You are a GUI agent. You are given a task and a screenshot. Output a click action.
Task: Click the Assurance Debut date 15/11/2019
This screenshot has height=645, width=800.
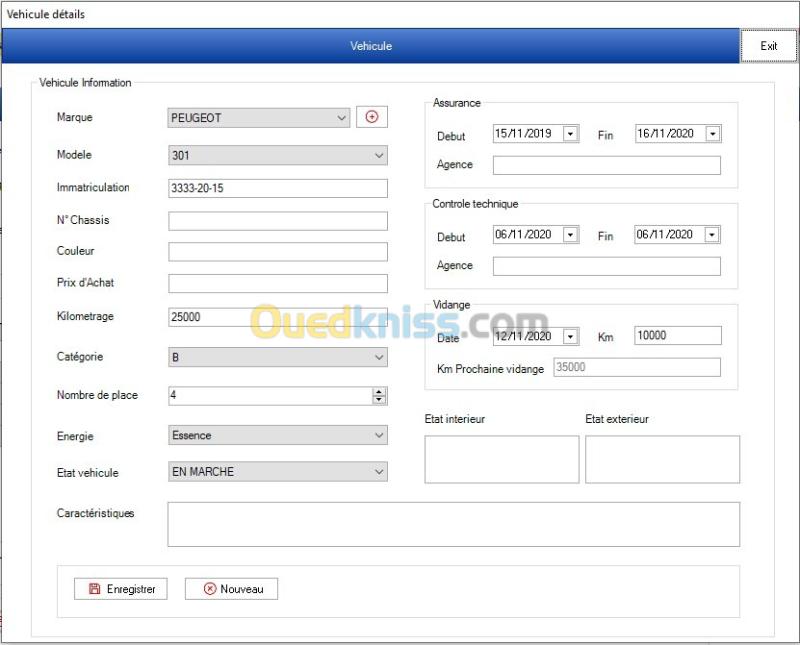[x=523, y=134]
